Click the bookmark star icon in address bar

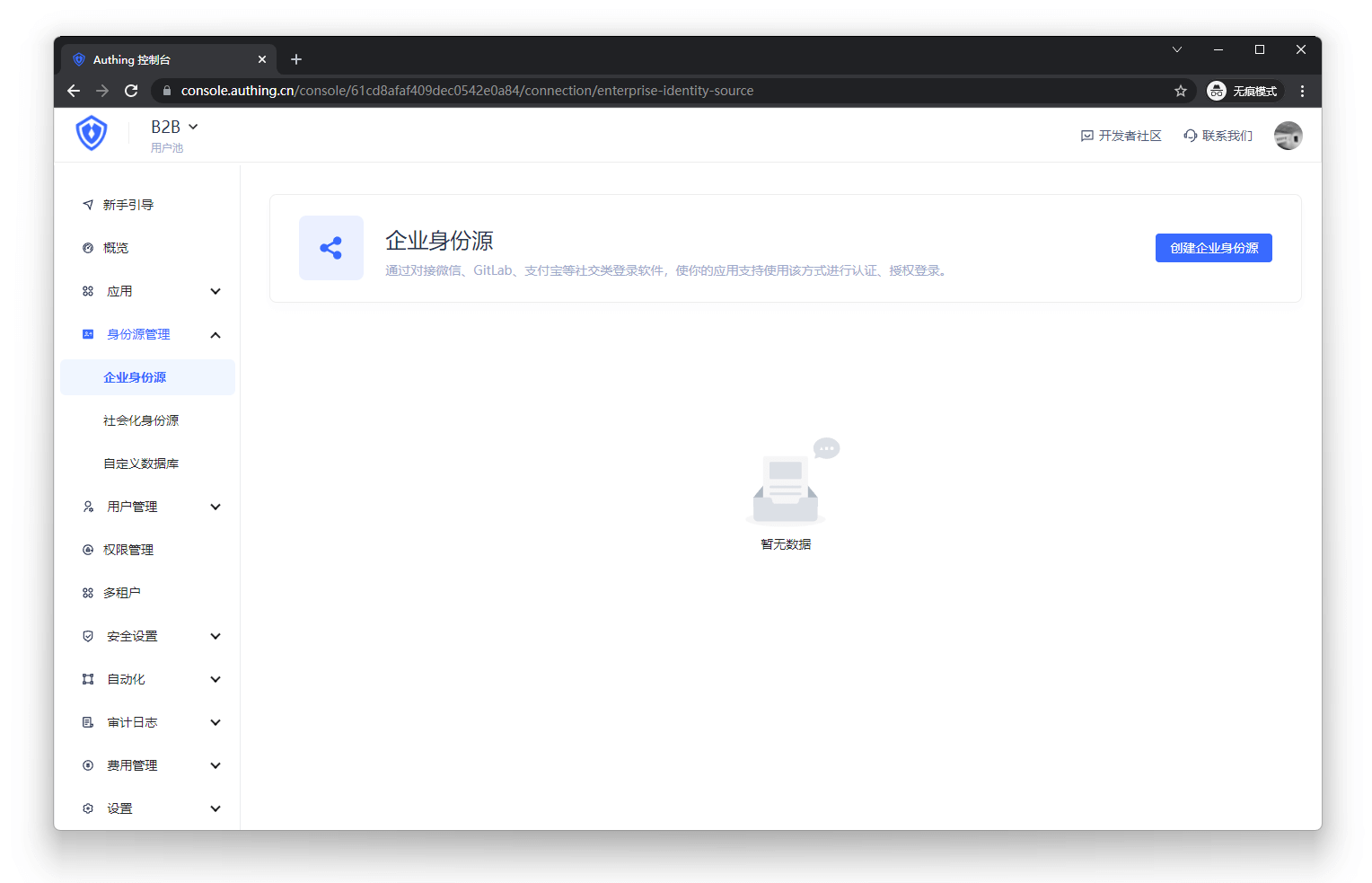click(1180, 91)
